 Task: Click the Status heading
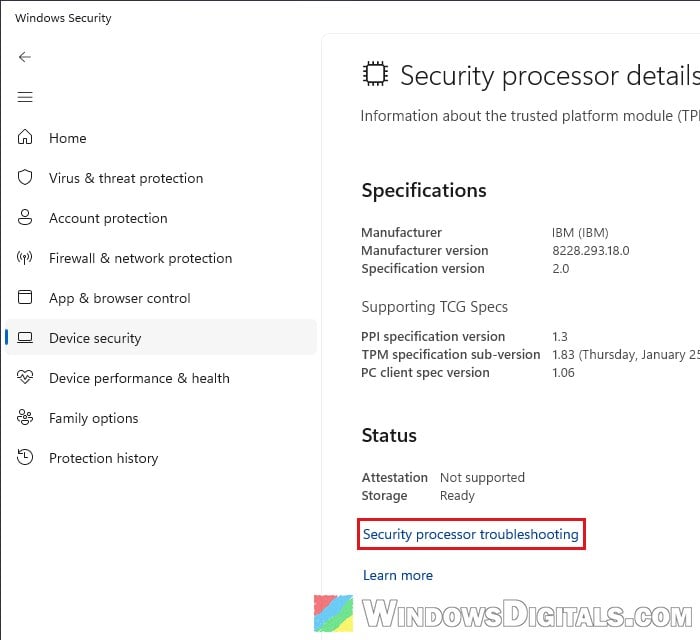[x=389, y=436]
